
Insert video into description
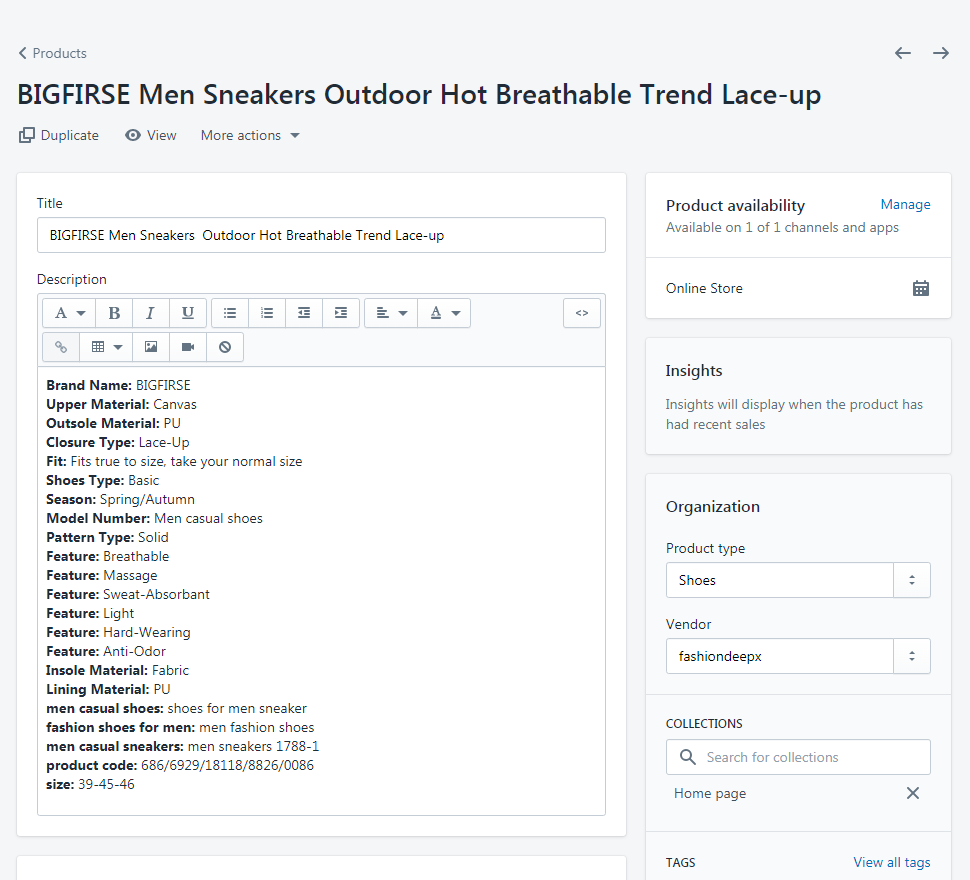coord(187,347)
